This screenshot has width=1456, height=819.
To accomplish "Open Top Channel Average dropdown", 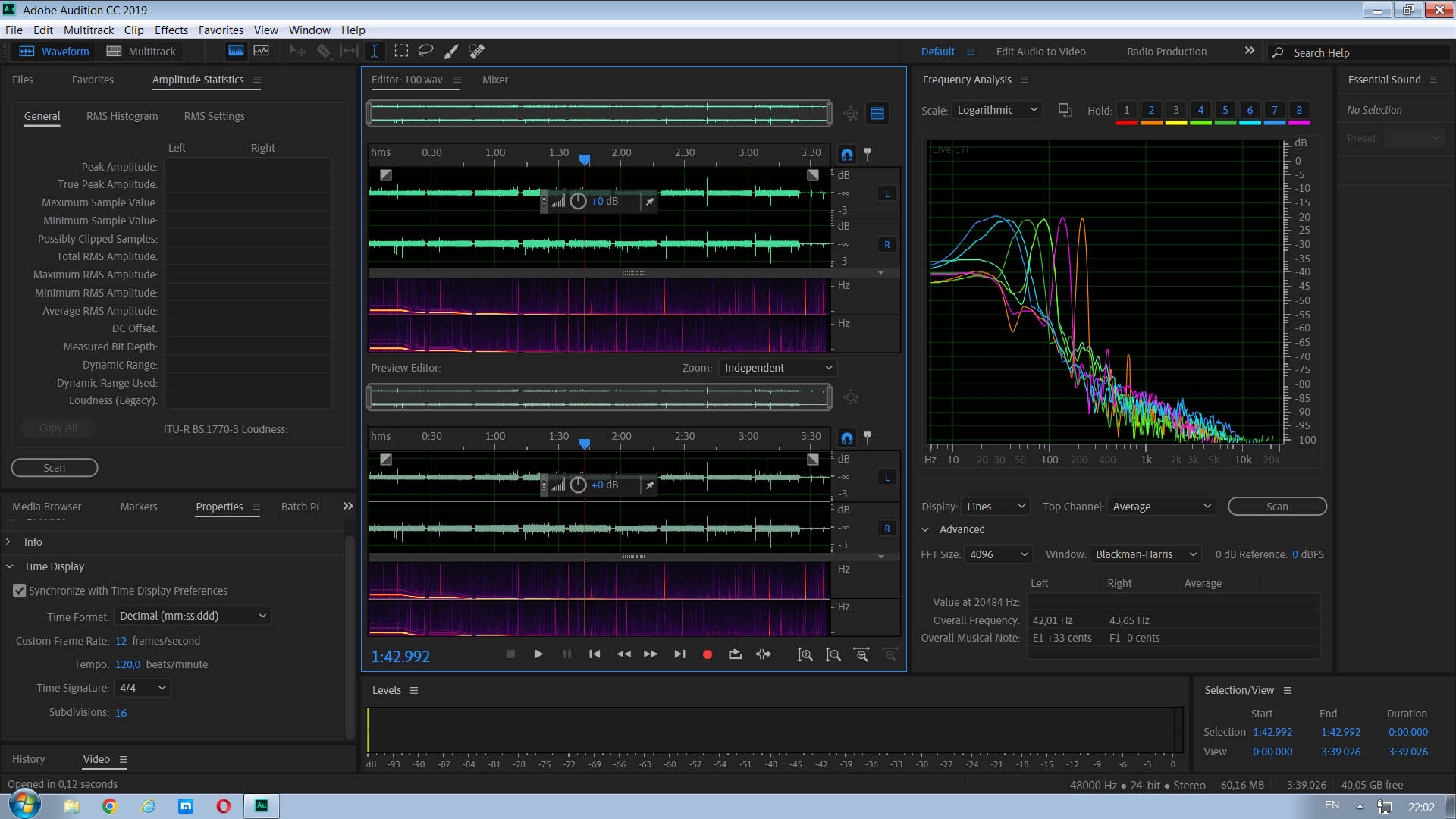I will pos(1161,507).
